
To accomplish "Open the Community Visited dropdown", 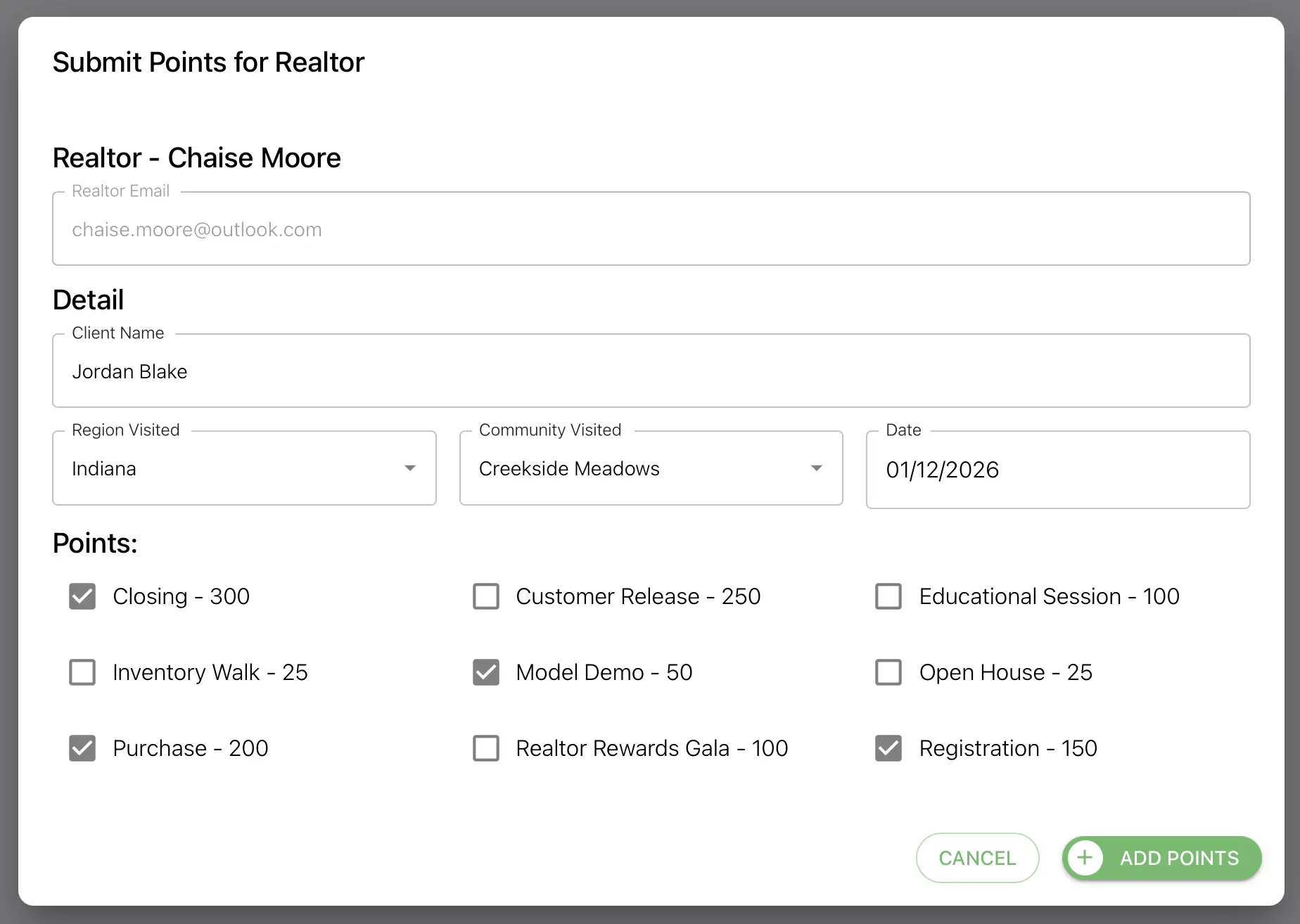I will (651, 468).
